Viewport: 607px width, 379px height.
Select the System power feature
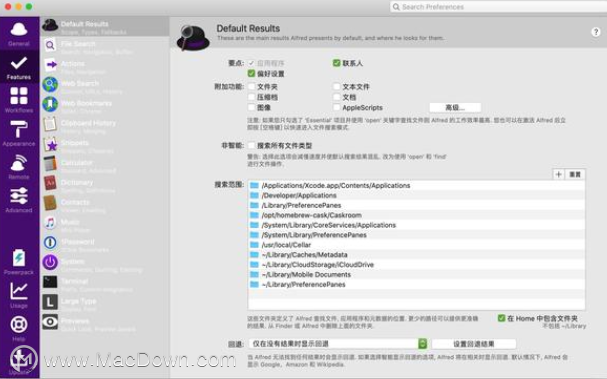[x=105, y=264]
